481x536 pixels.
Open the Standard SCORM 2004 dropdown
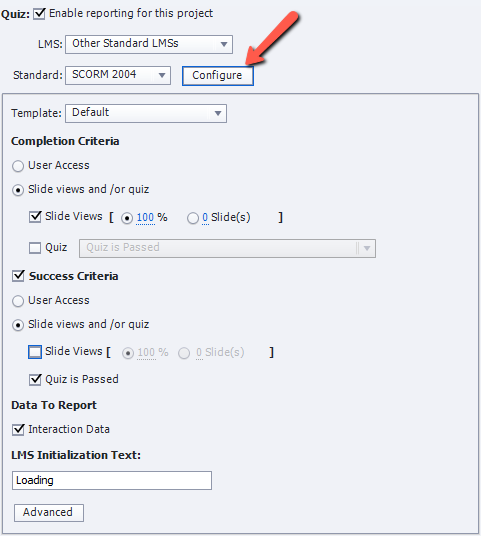click(118, 75)
